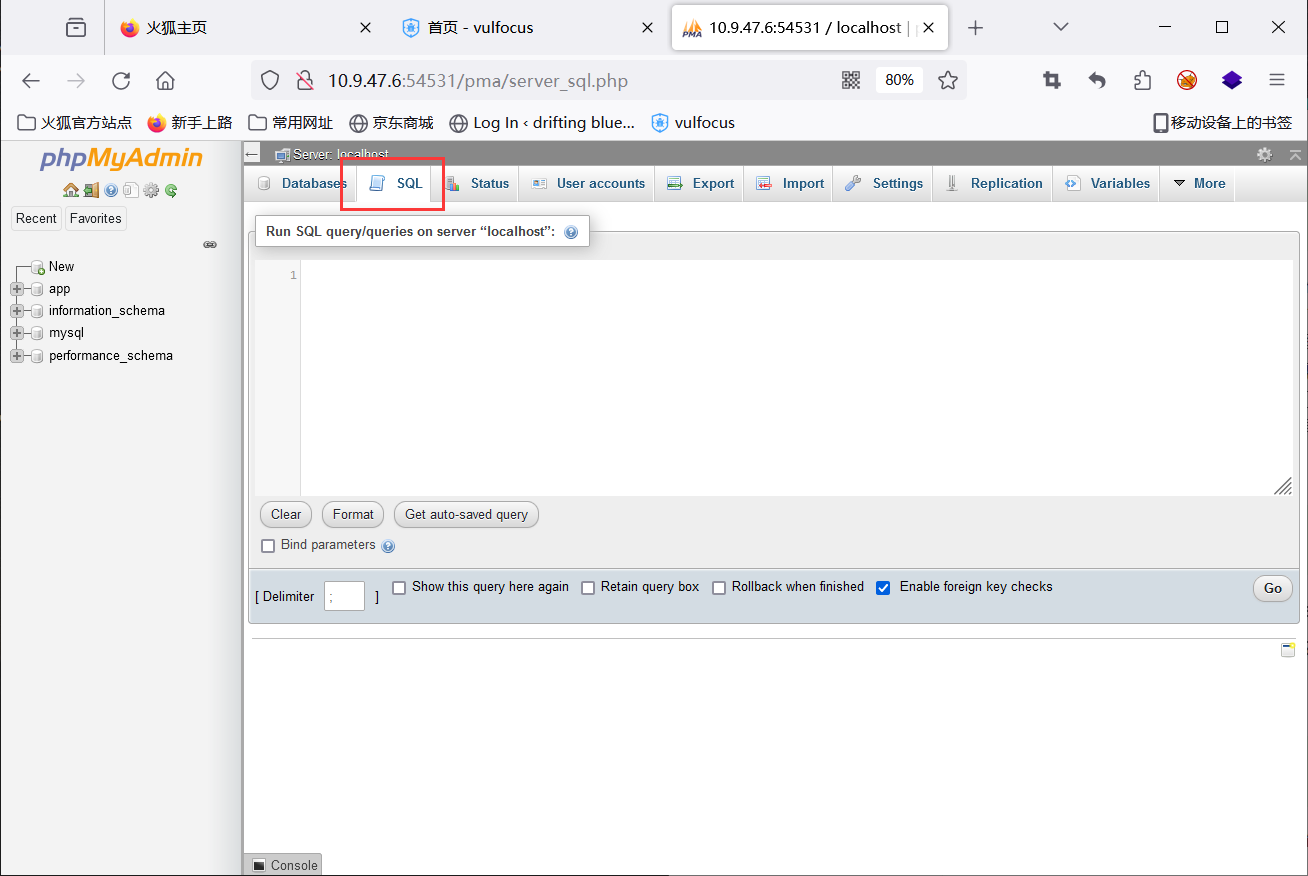The width and height of the screenshot is (1308, 876).
Task: Click the Format button
Action: point(353,515)
